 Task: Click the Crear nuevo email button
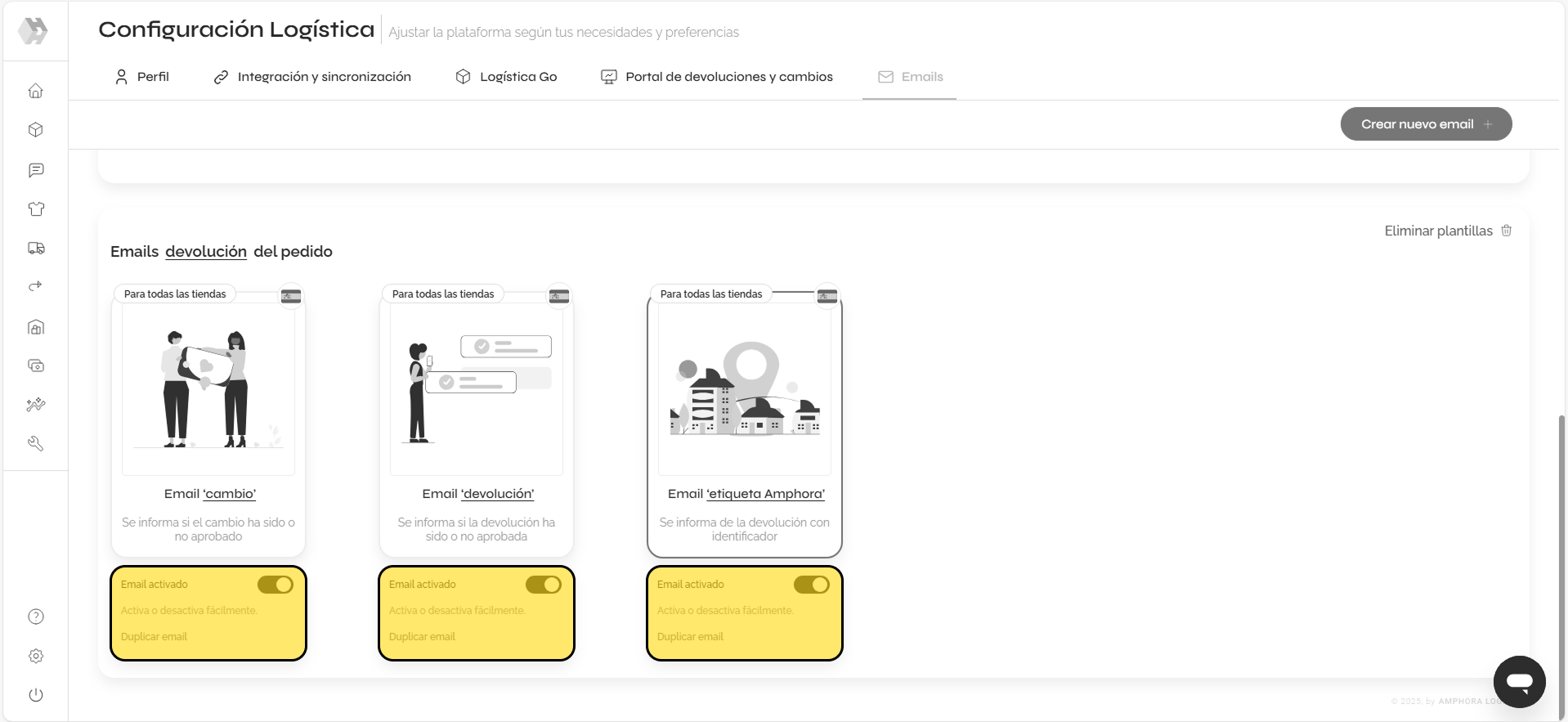(1425, 124)
